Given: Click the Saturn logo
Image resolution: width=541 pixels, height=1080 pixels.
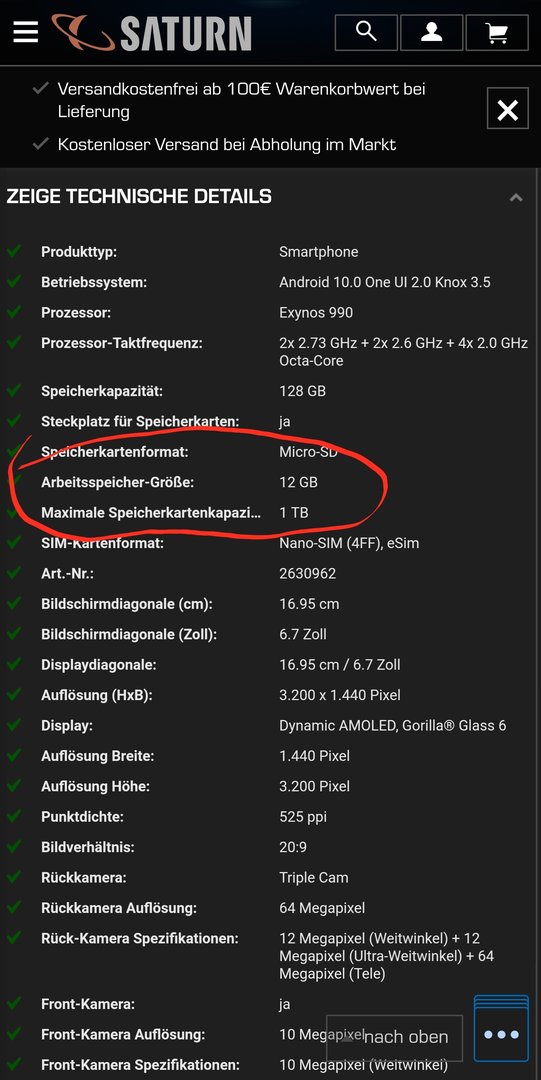Looking at the screenshot, I should click(x=152, y=32).
